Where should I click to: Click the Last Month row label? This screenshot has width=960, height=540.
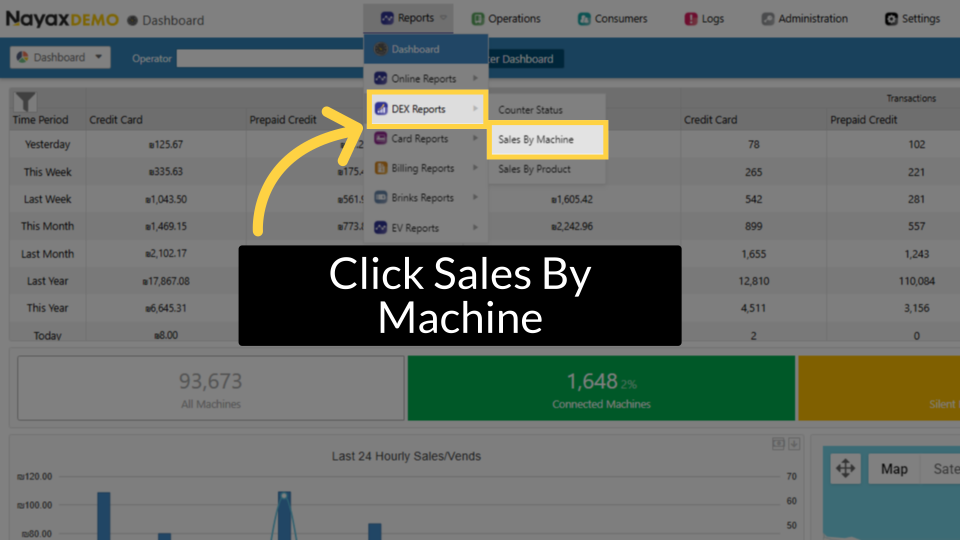click(47, 253)
